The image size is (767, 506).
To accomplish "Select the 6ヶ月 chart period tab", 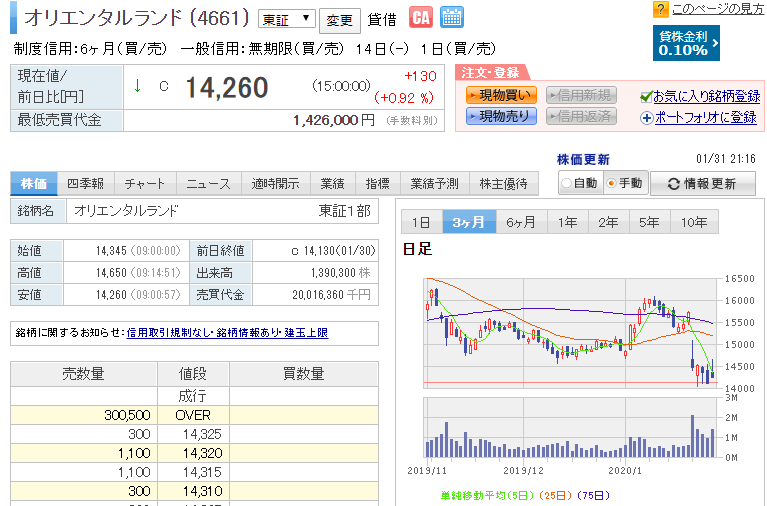I will (x=521, y=222).
